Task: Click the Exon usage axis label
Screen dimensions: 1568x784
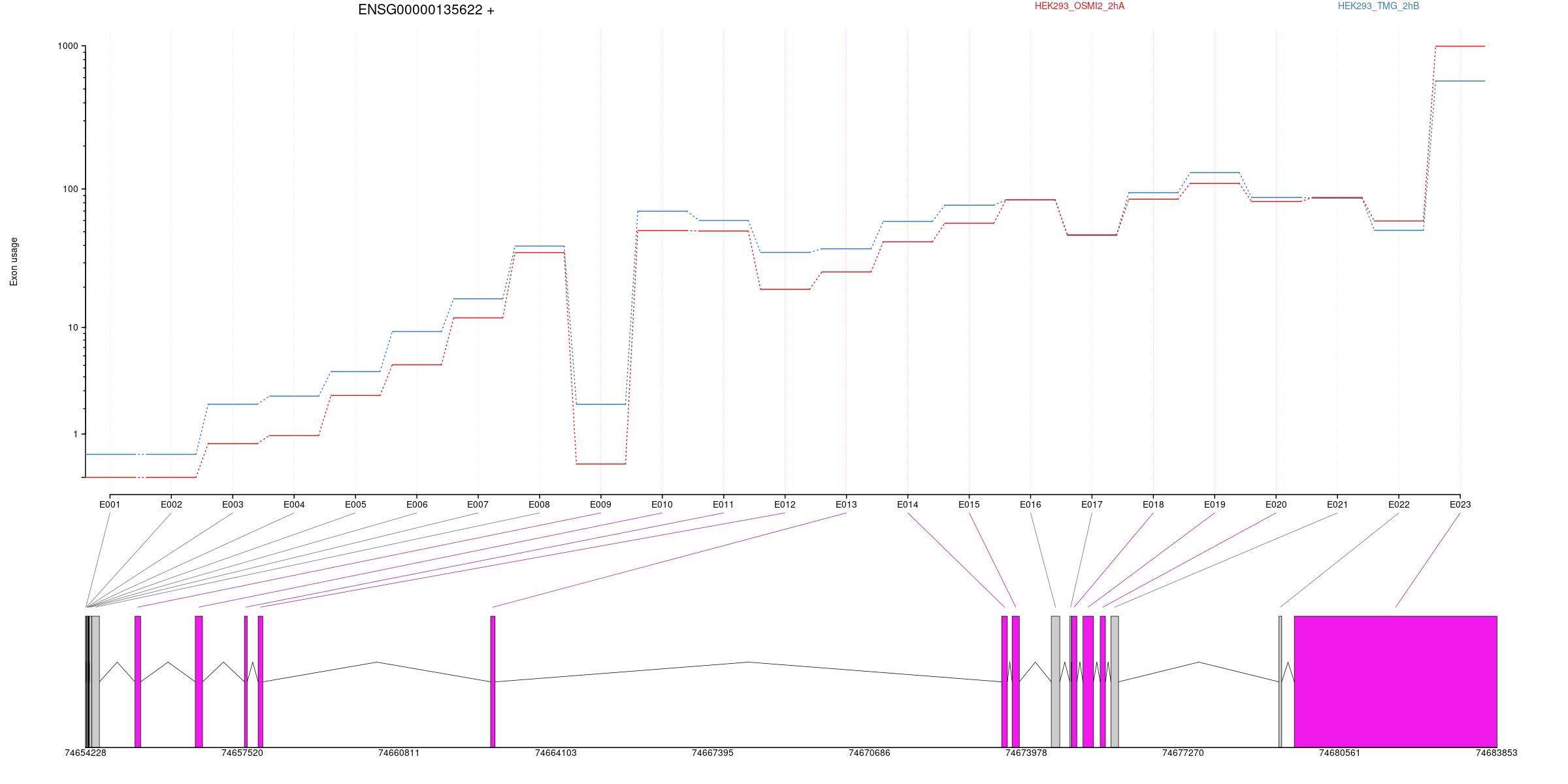Action: click(14, 261)
